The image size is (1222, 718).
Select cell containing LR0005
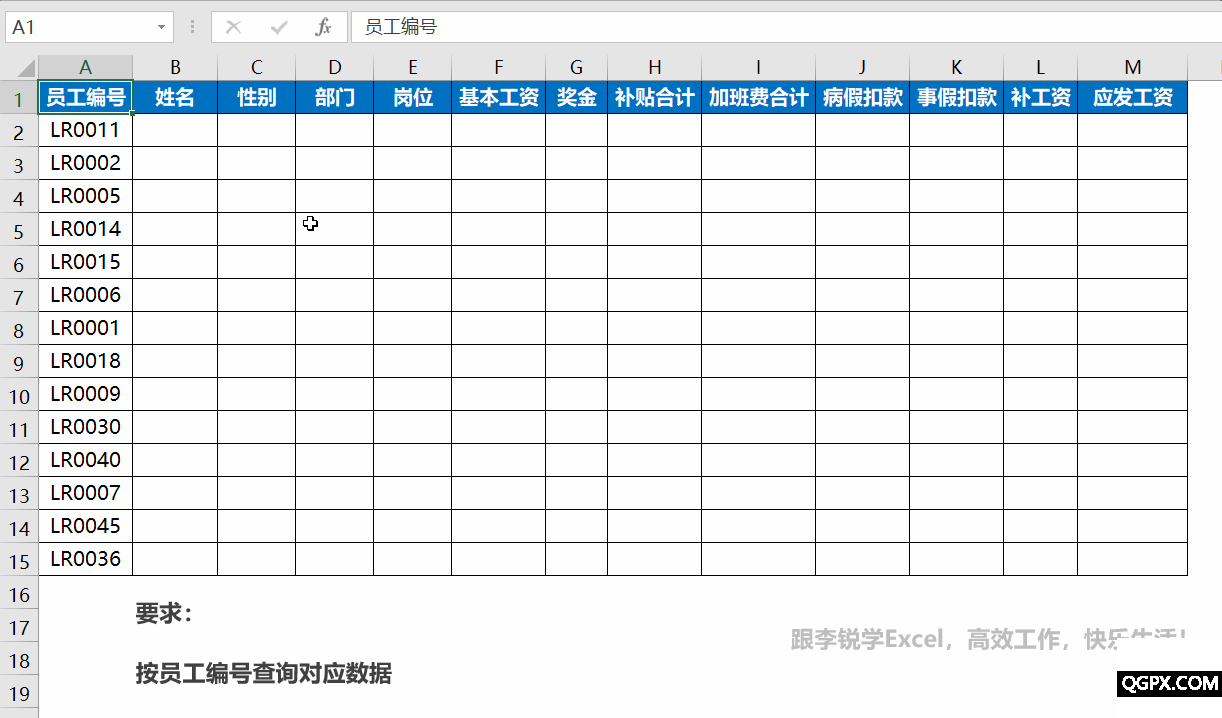[85, 196]
